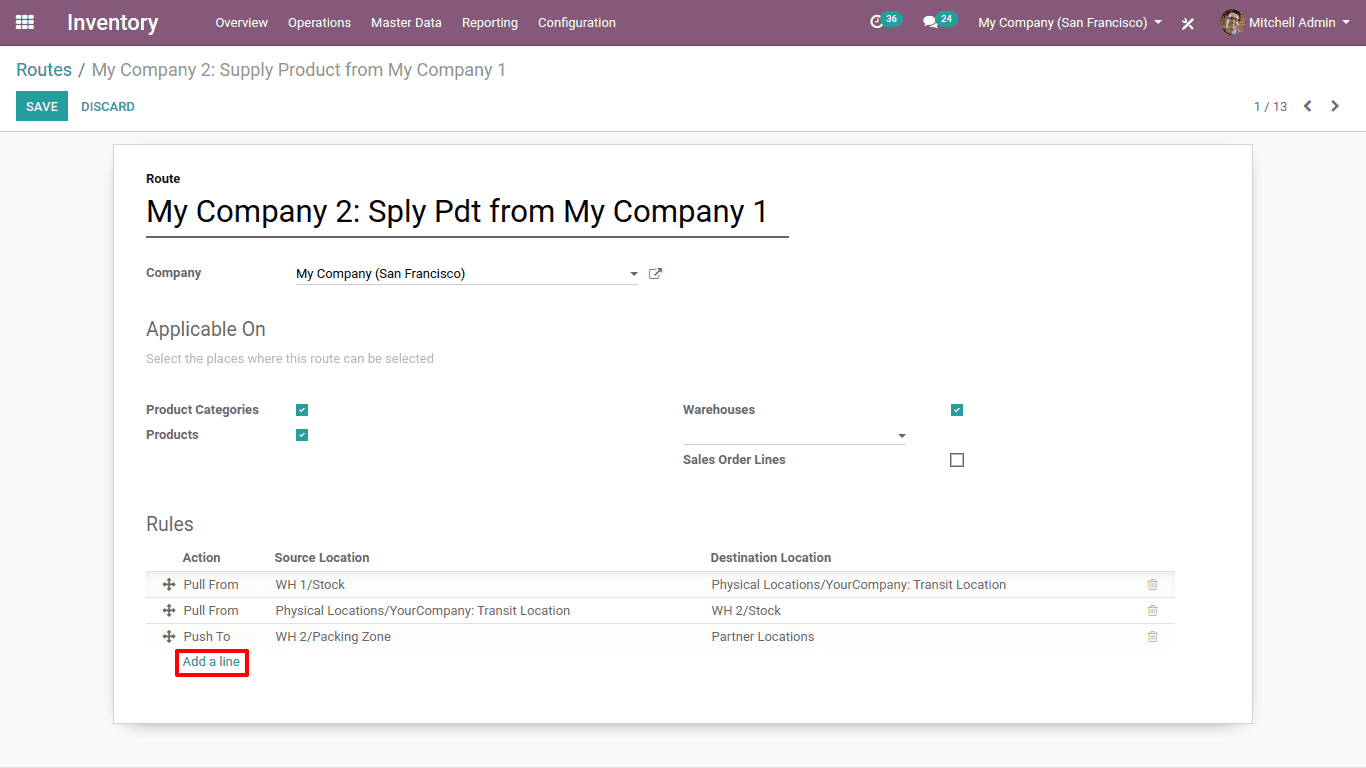Click Mitchell Admin's avatar picture
This screenshot has height=768, width=1366.
(1232, 22)
